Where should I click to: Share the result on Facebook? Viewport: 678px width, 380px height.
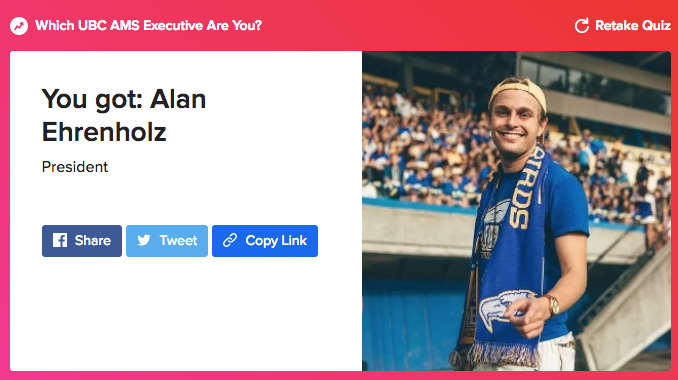tap(82, 241)
